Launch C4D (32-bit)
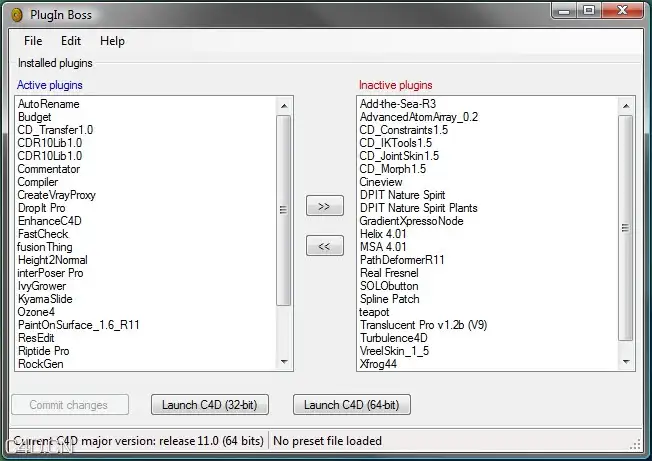 pyautogui.click(x=210, y=404)
